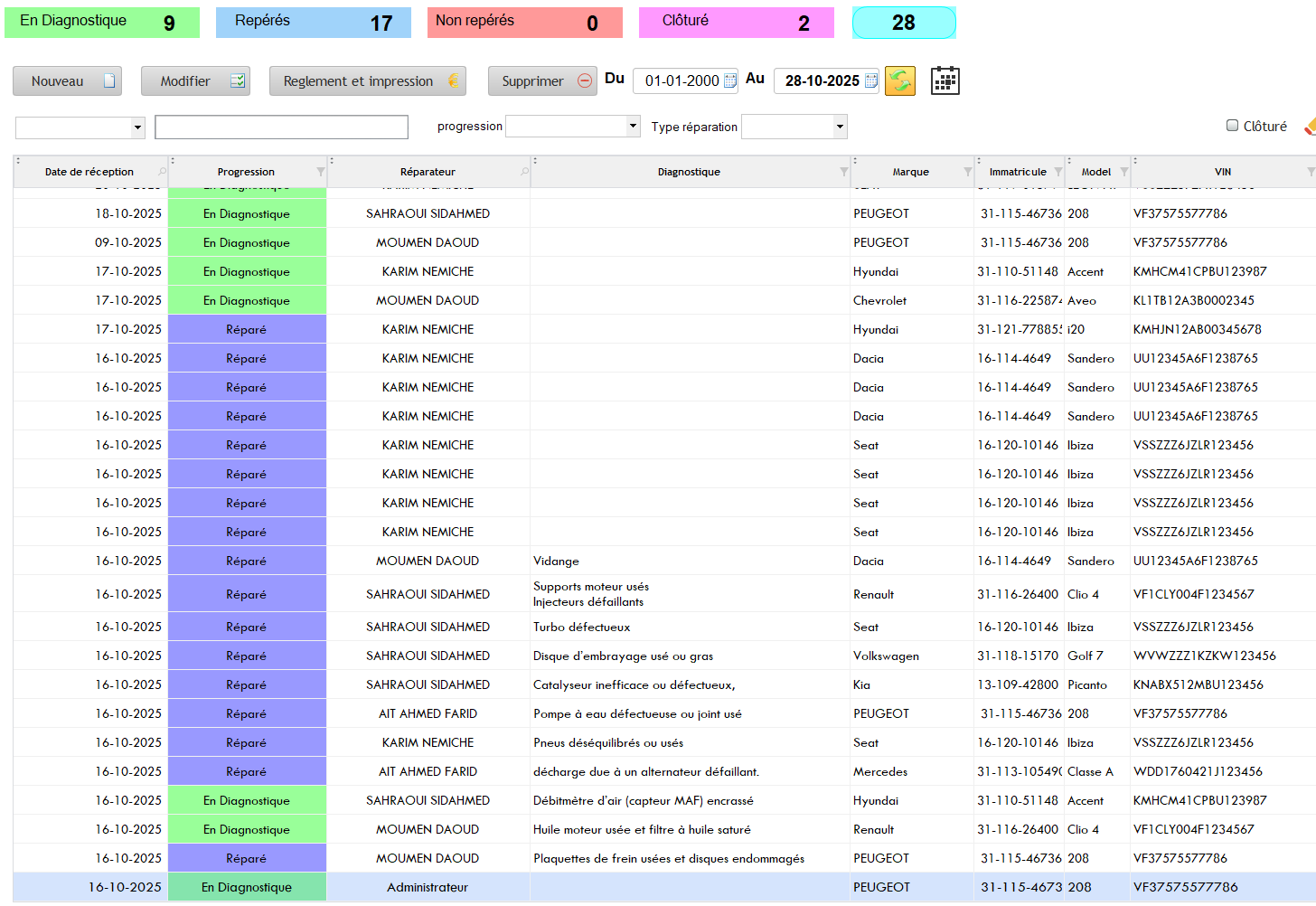Click filter icon in Diagnostique column header

point(843,172)
